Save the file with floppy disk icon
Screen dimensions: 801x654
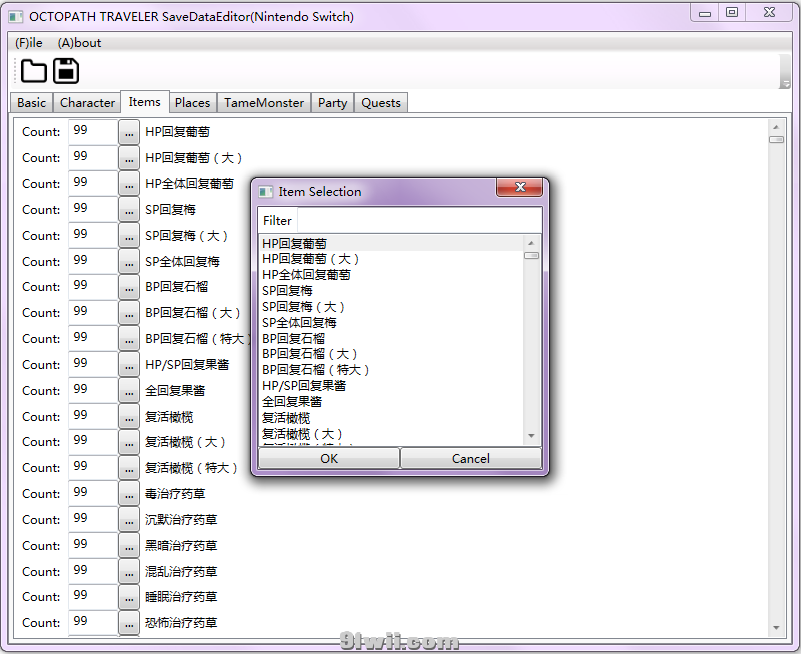(66, 71)
